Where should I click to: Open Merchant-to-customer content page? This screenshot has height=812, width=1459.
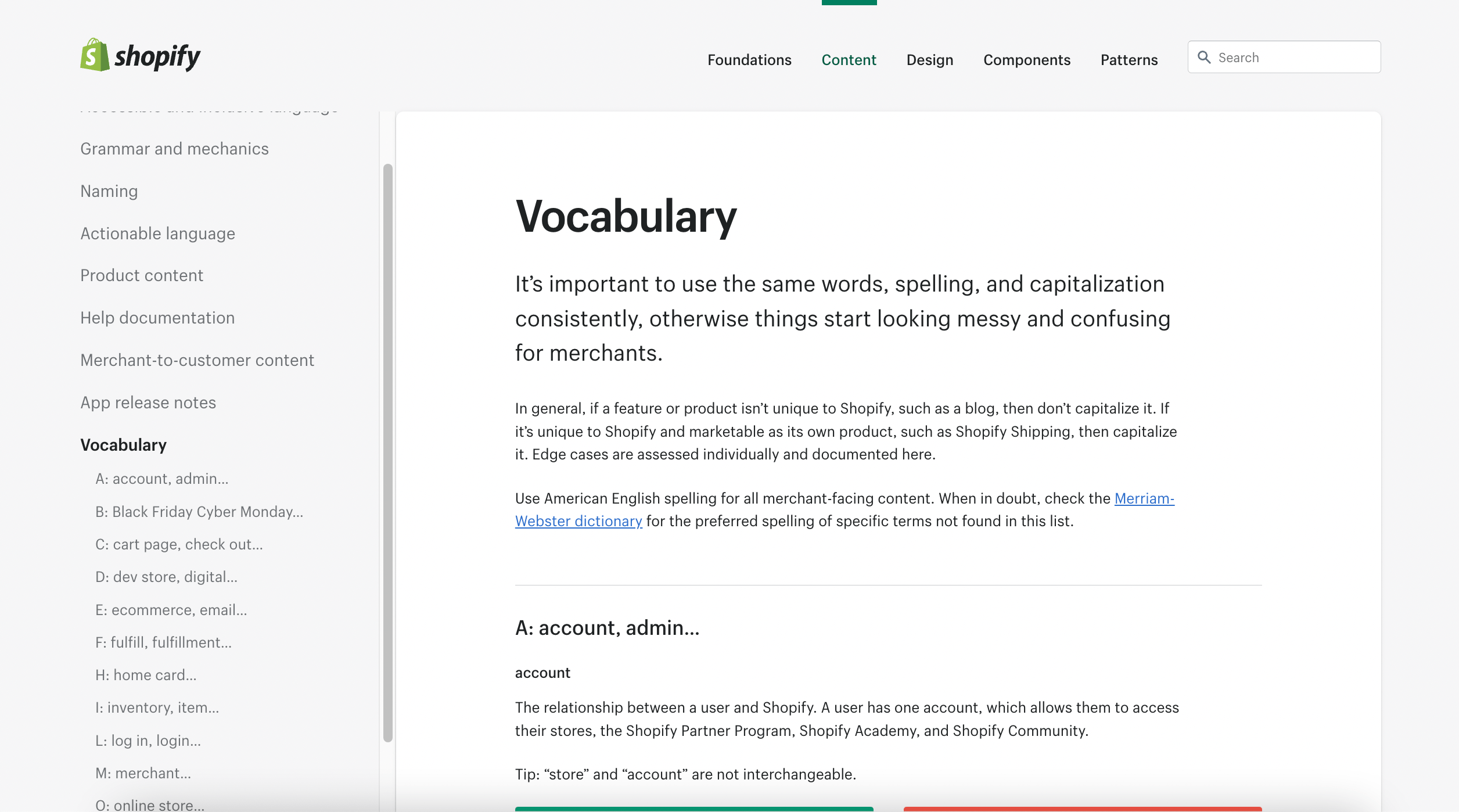197,360
